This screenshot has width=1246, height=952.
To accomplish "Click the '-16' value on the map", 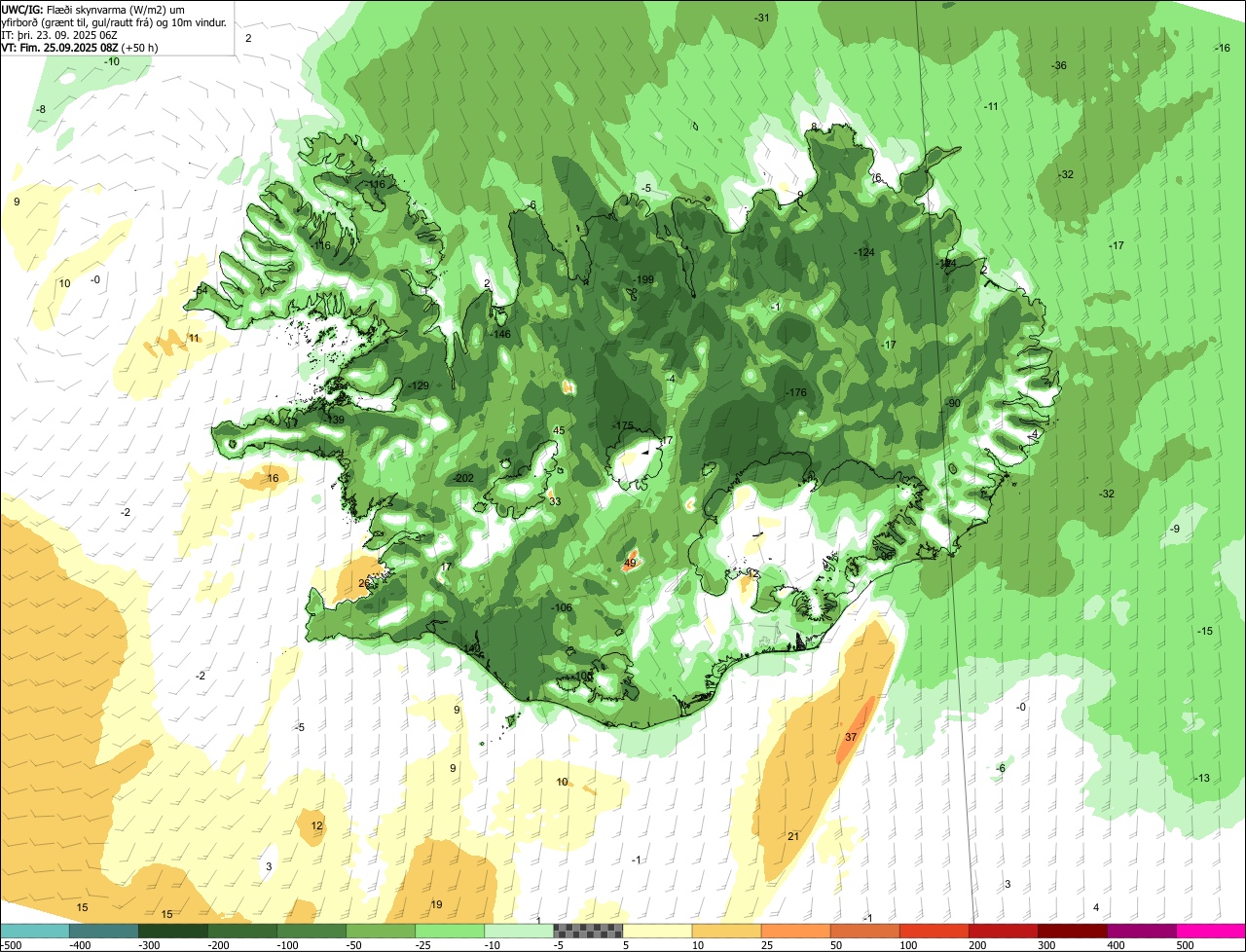I will click(x=1223, y=48).
